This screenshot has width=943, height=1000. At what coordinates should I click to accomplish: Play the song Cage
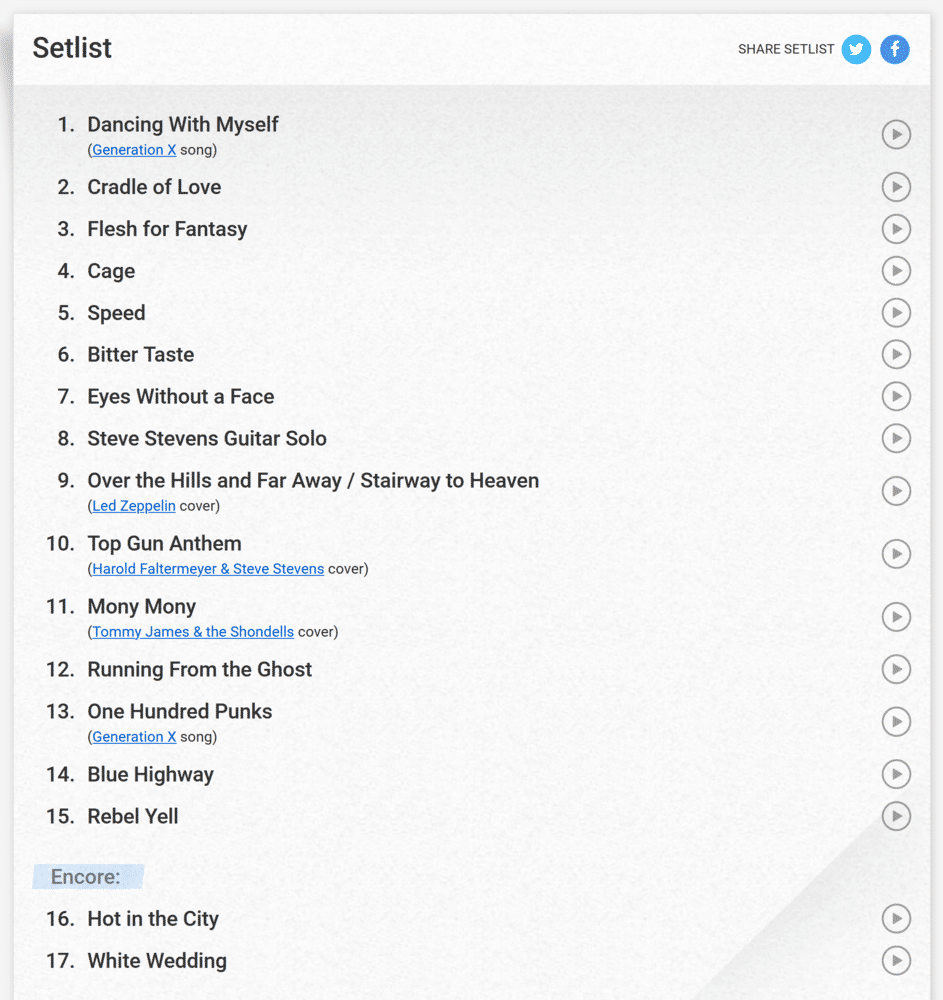[896, 271]
